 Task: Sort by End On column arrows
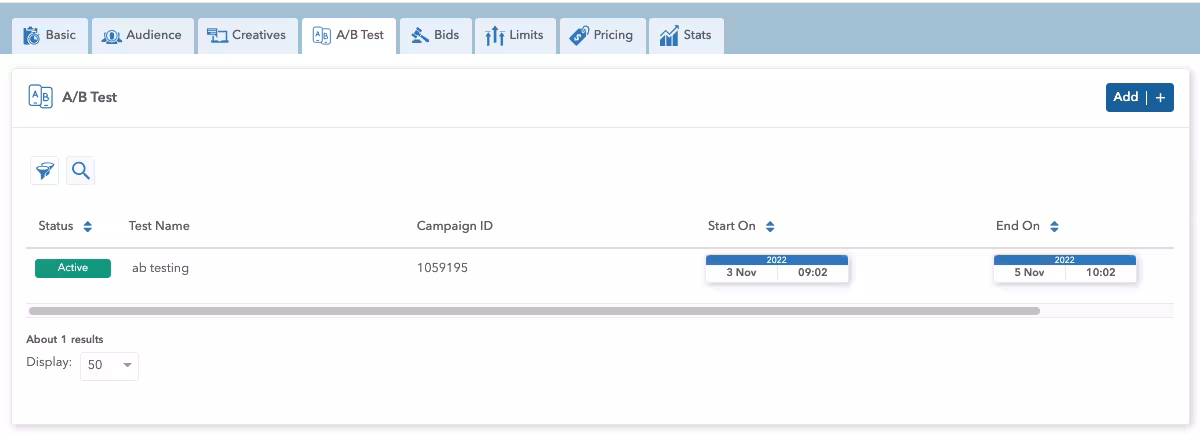tap(1054, 227)
